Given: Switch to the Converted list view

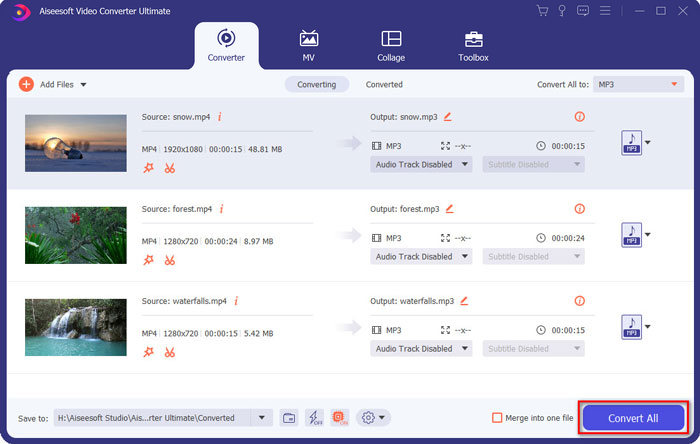Looking at the screenshot, I should (x=384, y=85).
